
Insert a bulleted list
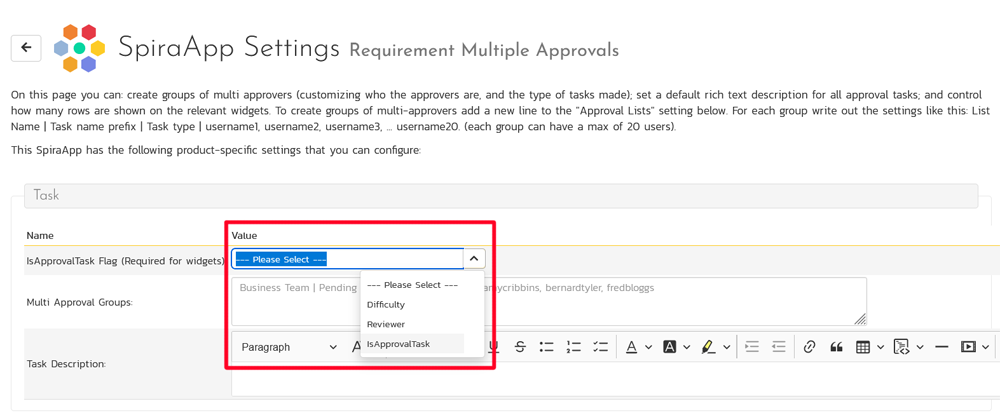[x=547, y=347]
